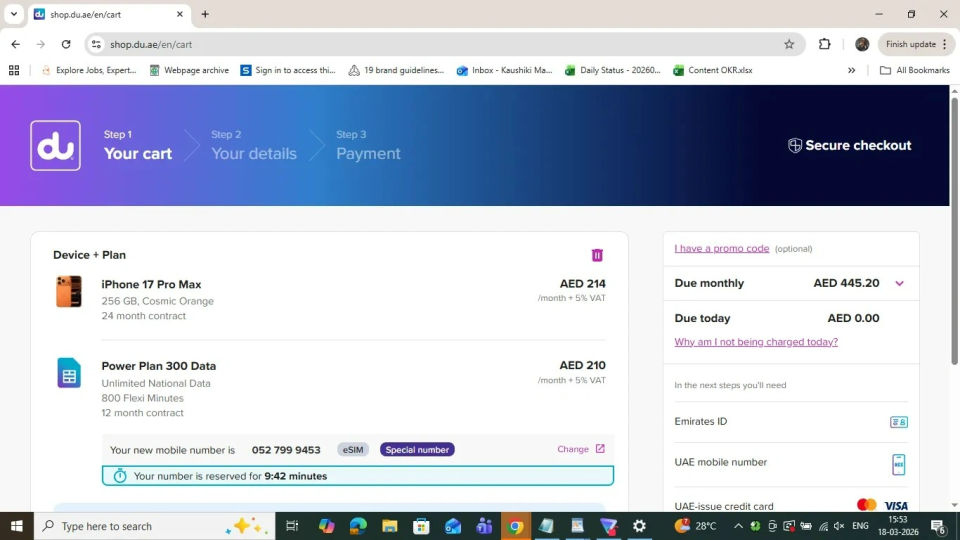Bookmark this page with the star icon
This screenshot has height=540, width=960.
[x=789, y=44]
